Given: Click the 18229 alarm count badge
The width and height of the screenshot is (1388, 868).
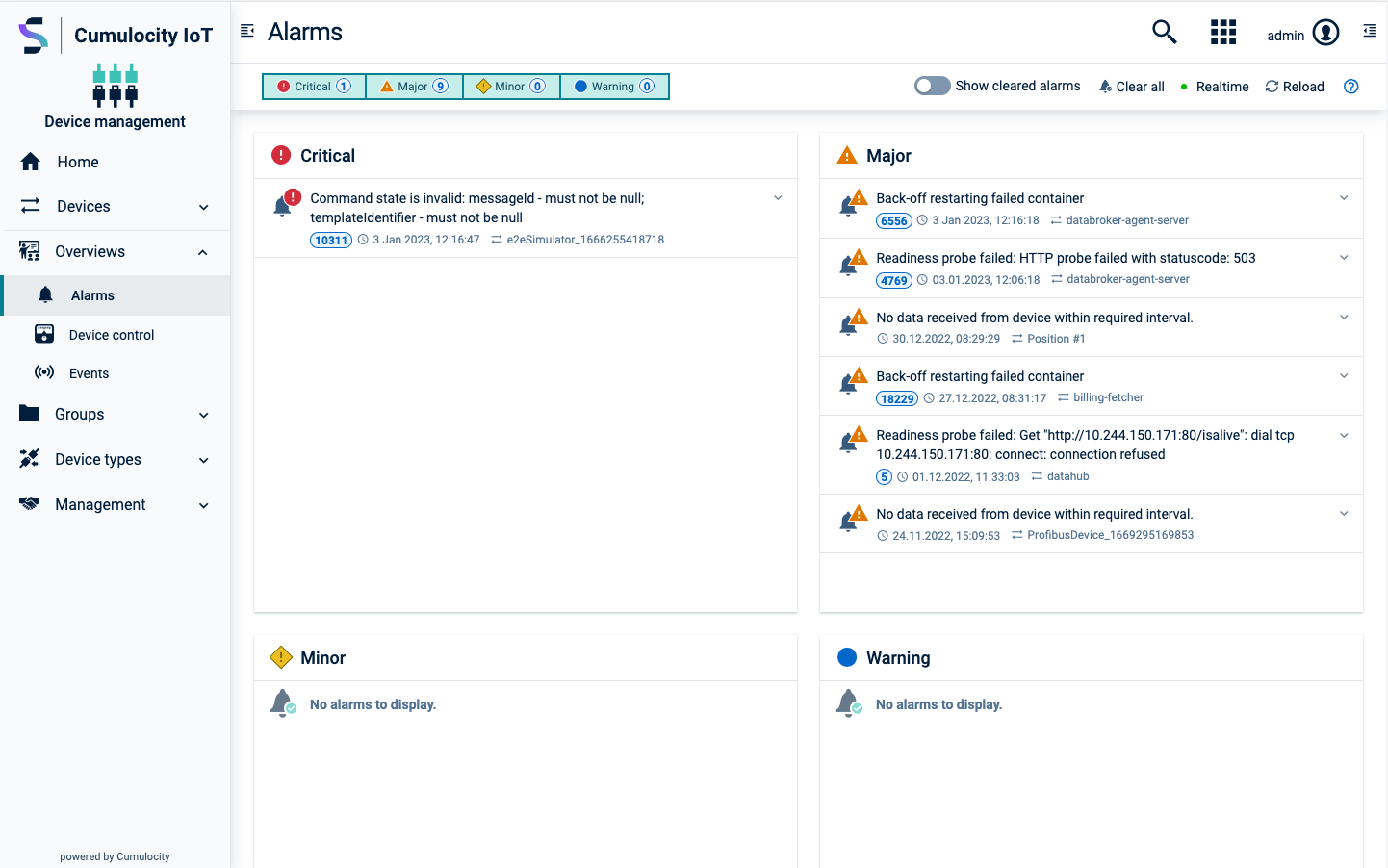Looking at the screenshot, I should (897, 398).
